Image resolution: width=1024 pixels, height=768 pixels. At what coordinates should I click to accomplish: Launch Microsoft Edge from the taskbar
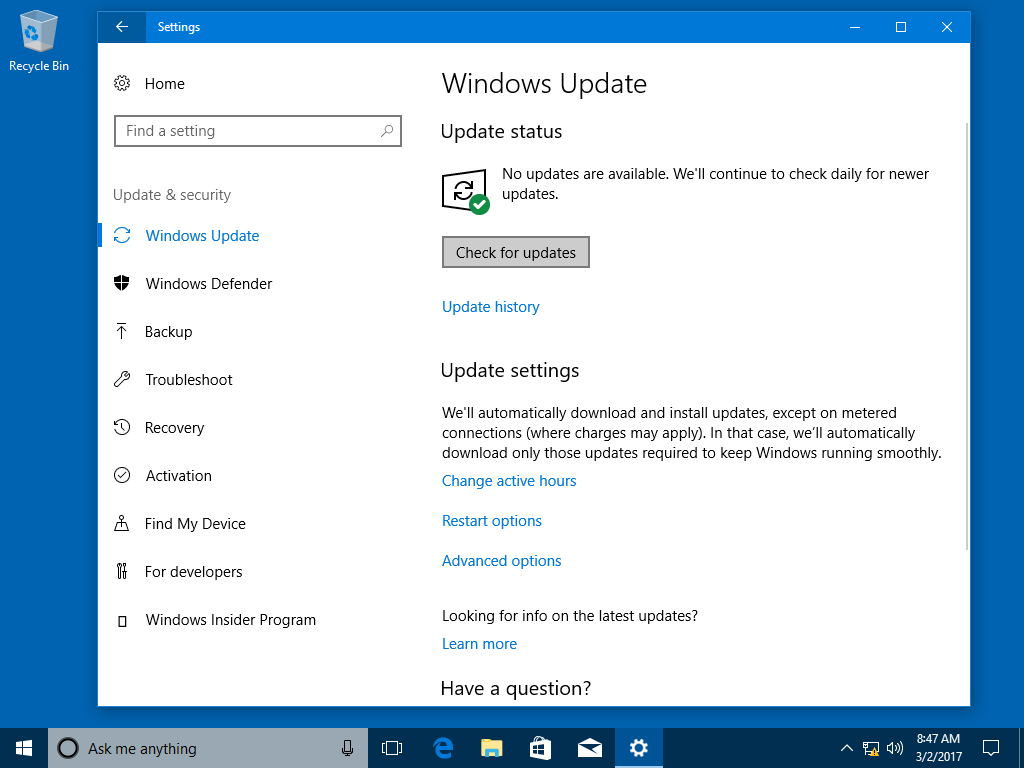pyautogui.click(x=442, y=747)
